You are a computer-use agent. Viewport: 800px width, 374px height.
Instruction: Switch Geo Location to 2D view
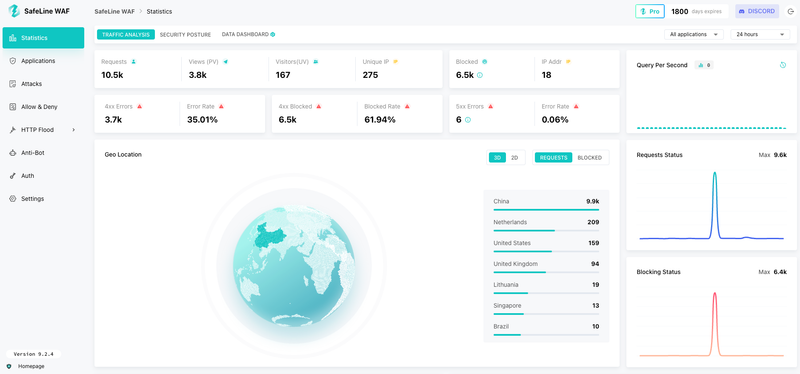tap(514, 158)
